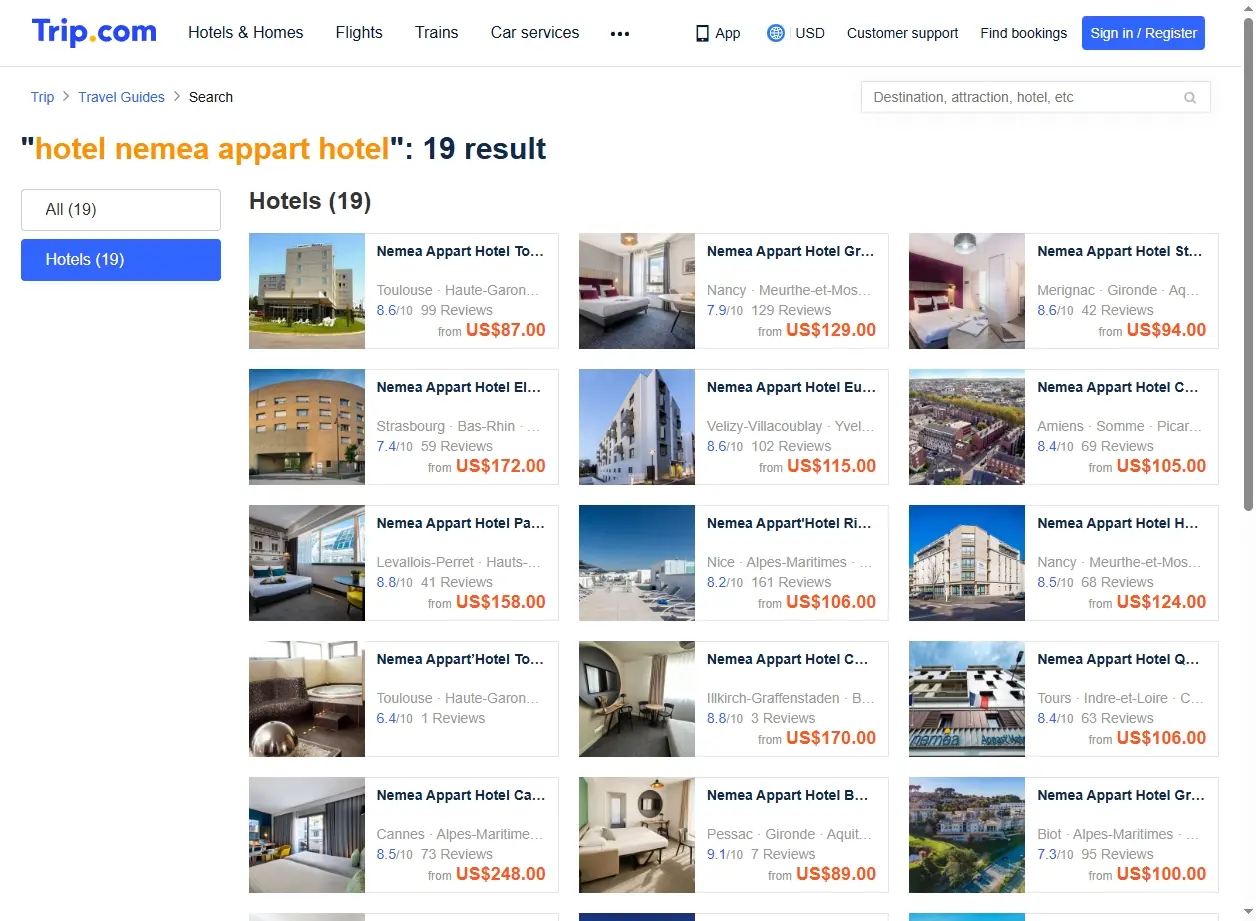Open the three-dots more menu
This screenshot has width=1256, height=921.
point(620,33)
